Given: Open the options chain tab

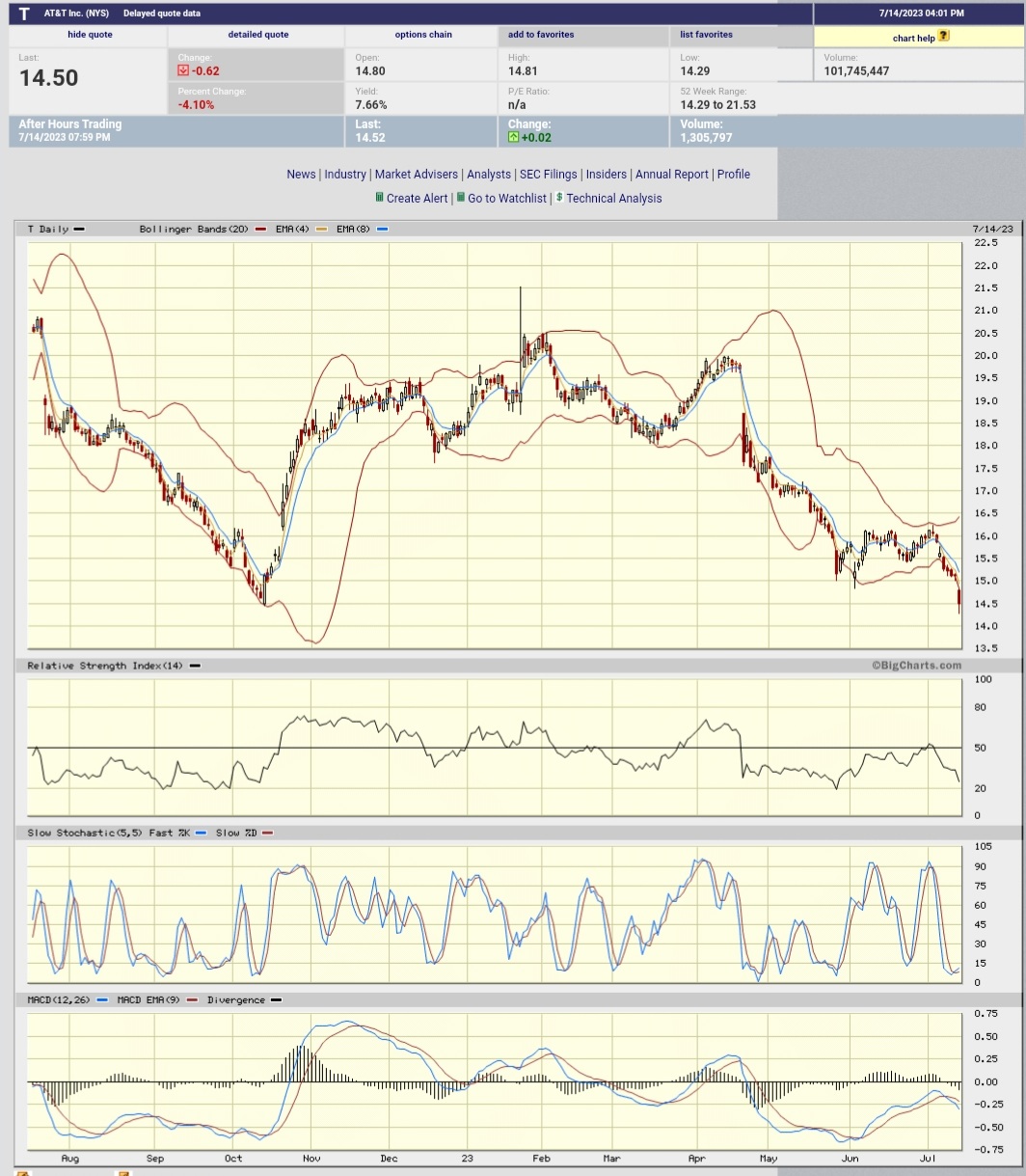Looking at the screenshot, I should (423, 34).
